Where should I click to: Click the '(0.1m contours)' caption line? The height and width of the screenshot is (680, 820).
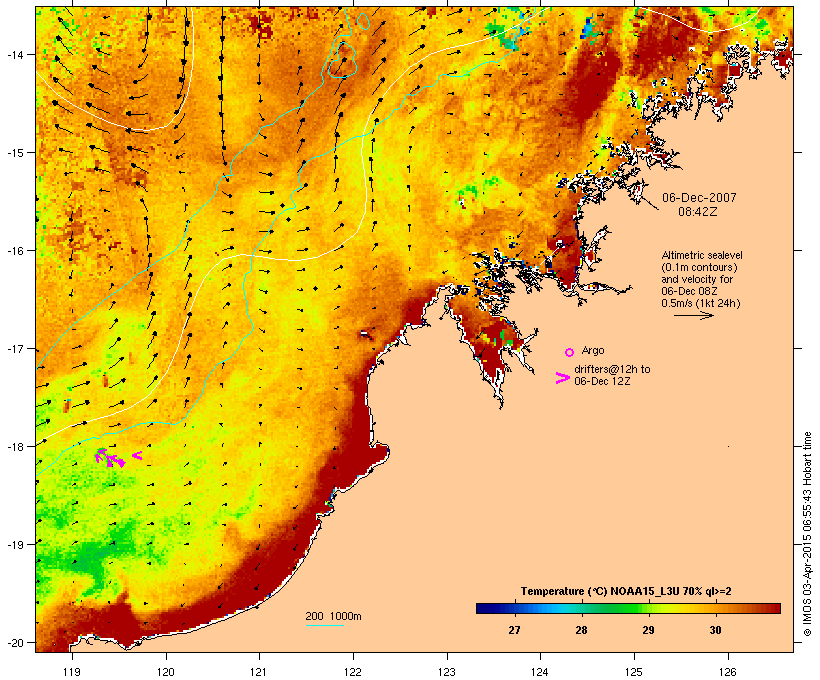click(x=699, y=267)
